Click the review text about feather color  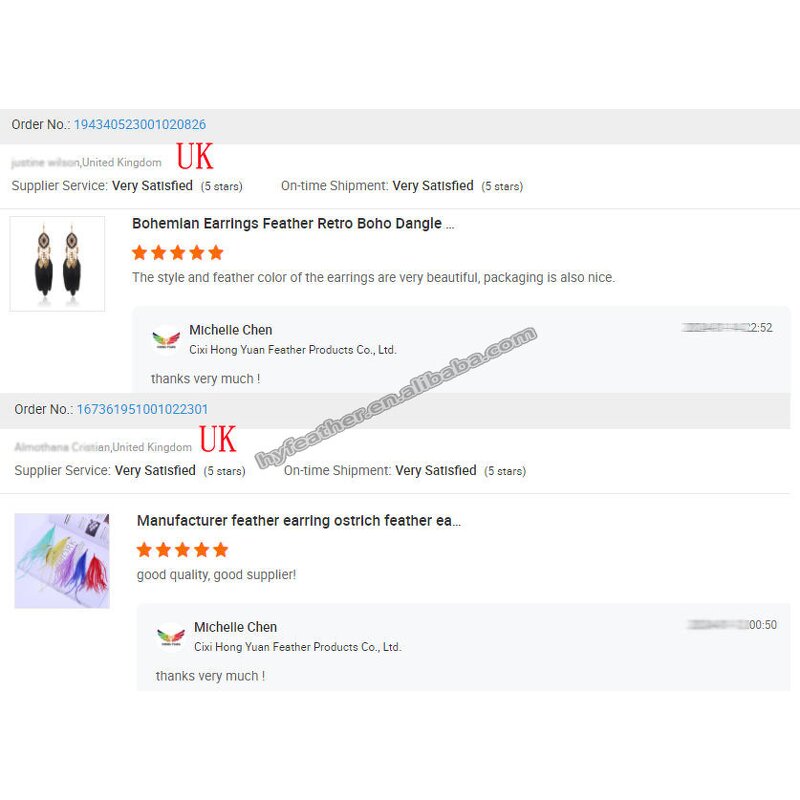(x=373, y=278)
